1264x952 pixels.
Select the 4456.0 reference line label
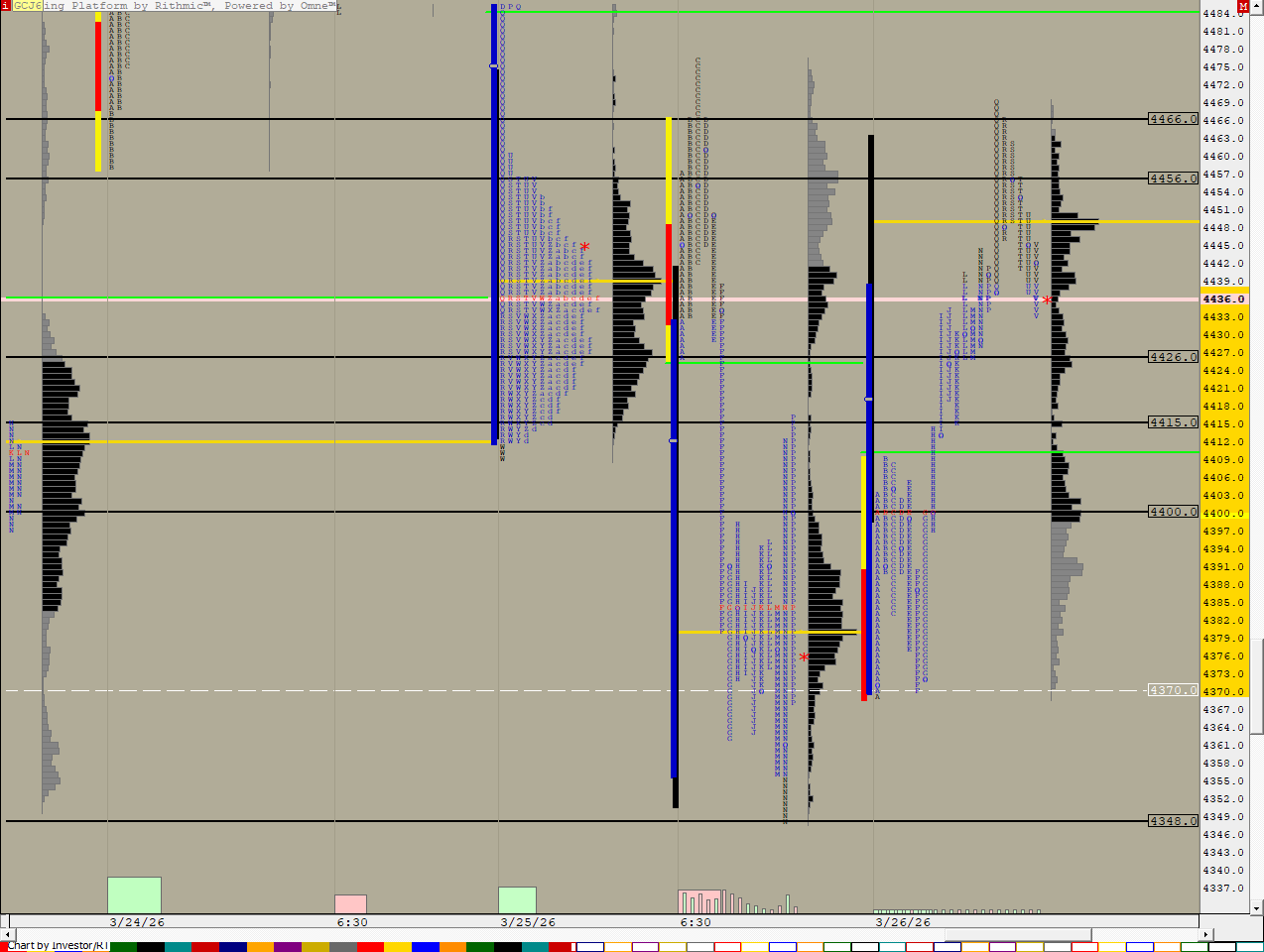pos(1173,178)
